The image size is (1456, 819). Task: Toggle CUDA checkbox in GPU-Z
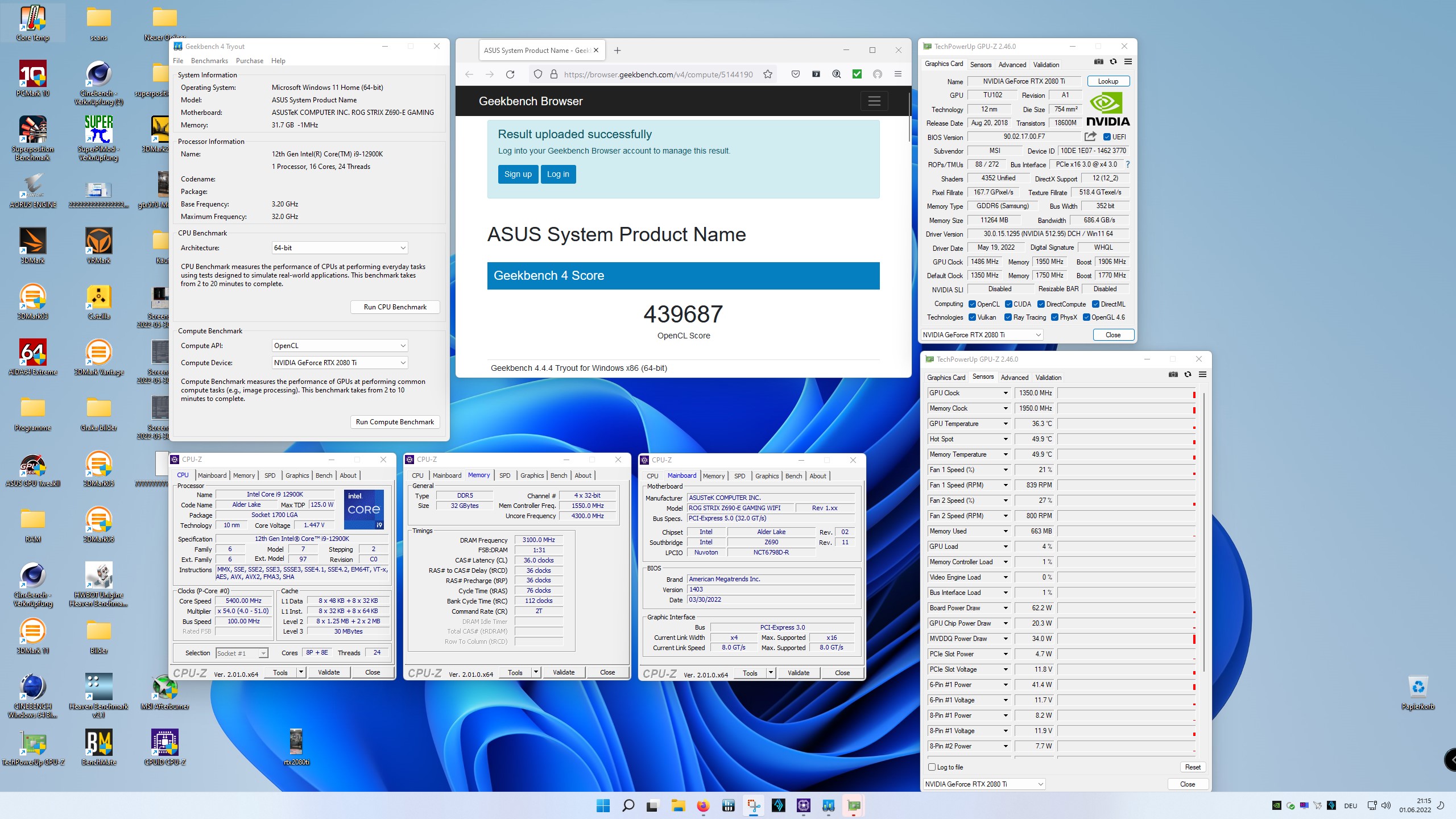click(x=1008, y=304)
